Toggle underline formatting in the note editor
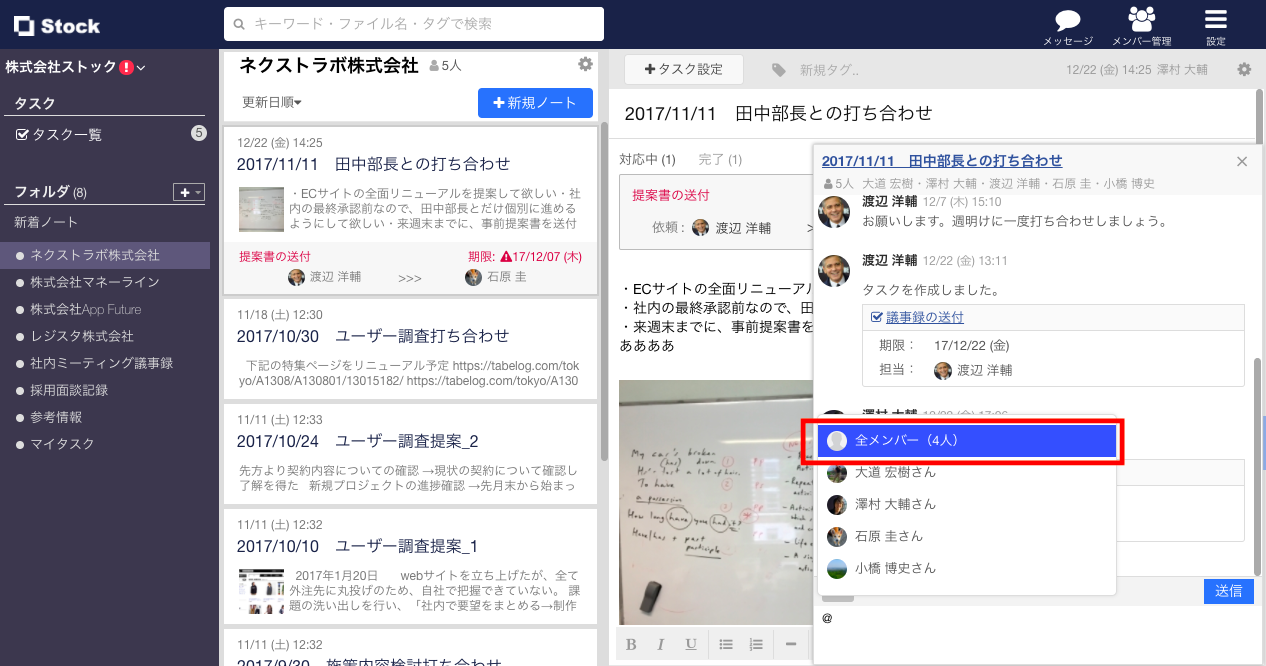The image size is (1266, 666). click(x=691, y=644)
